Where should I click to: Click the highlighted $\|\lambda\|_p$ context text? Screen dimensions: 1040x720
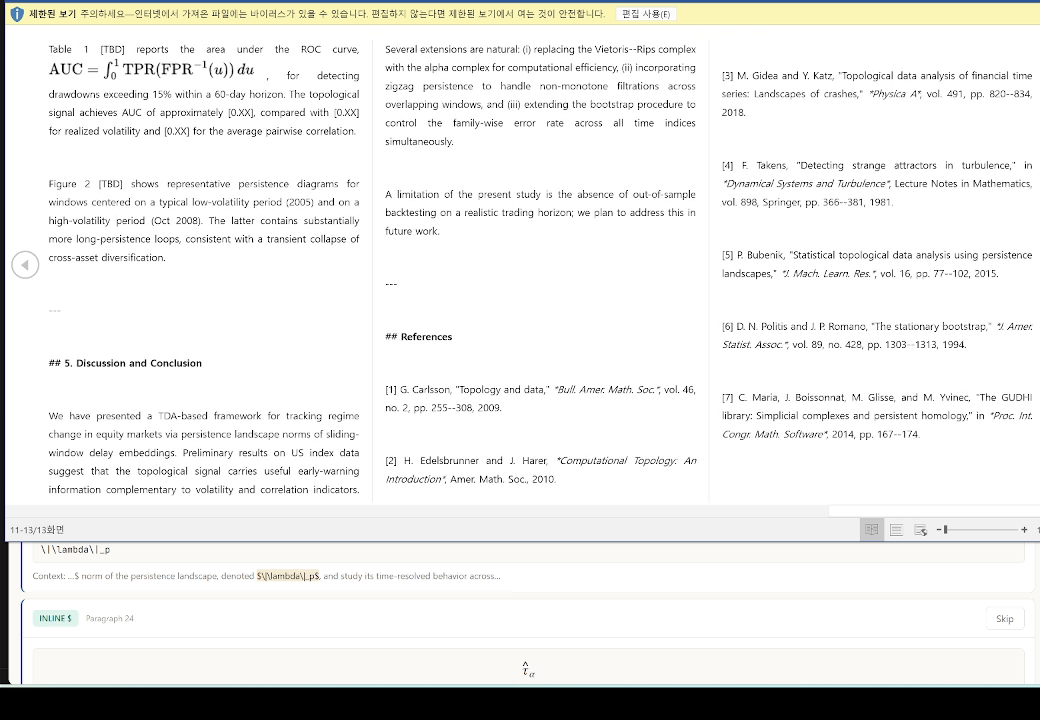coord(288,576)
